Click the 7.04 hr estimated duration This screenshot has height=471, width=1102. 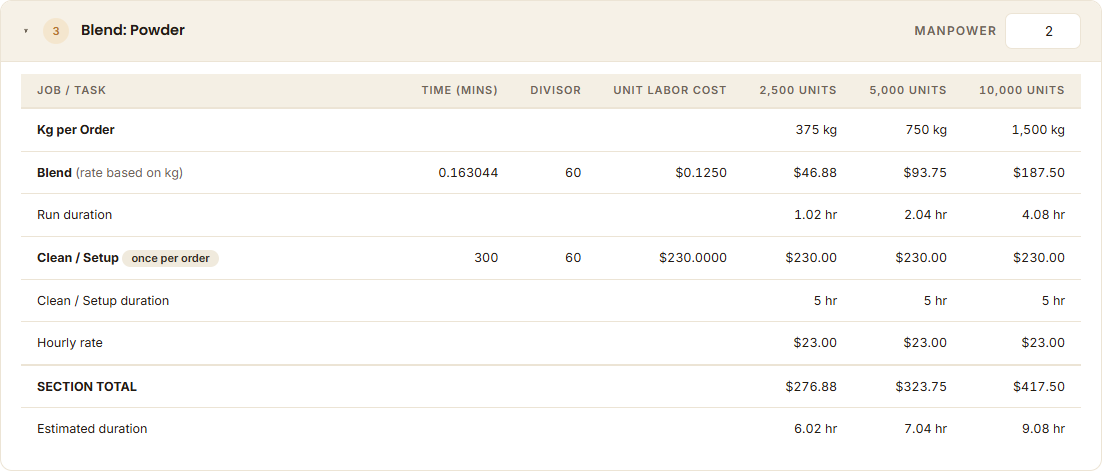pyautogui.click(x=926, y=429)
